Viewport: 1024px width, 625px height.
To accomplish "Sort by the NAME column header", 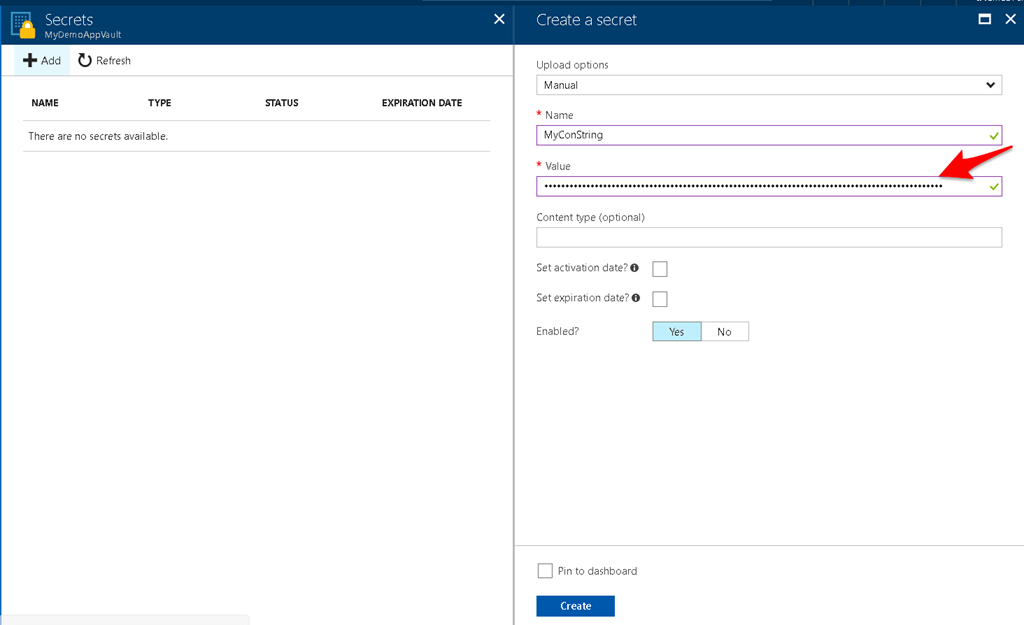I will tap(45, 103).
